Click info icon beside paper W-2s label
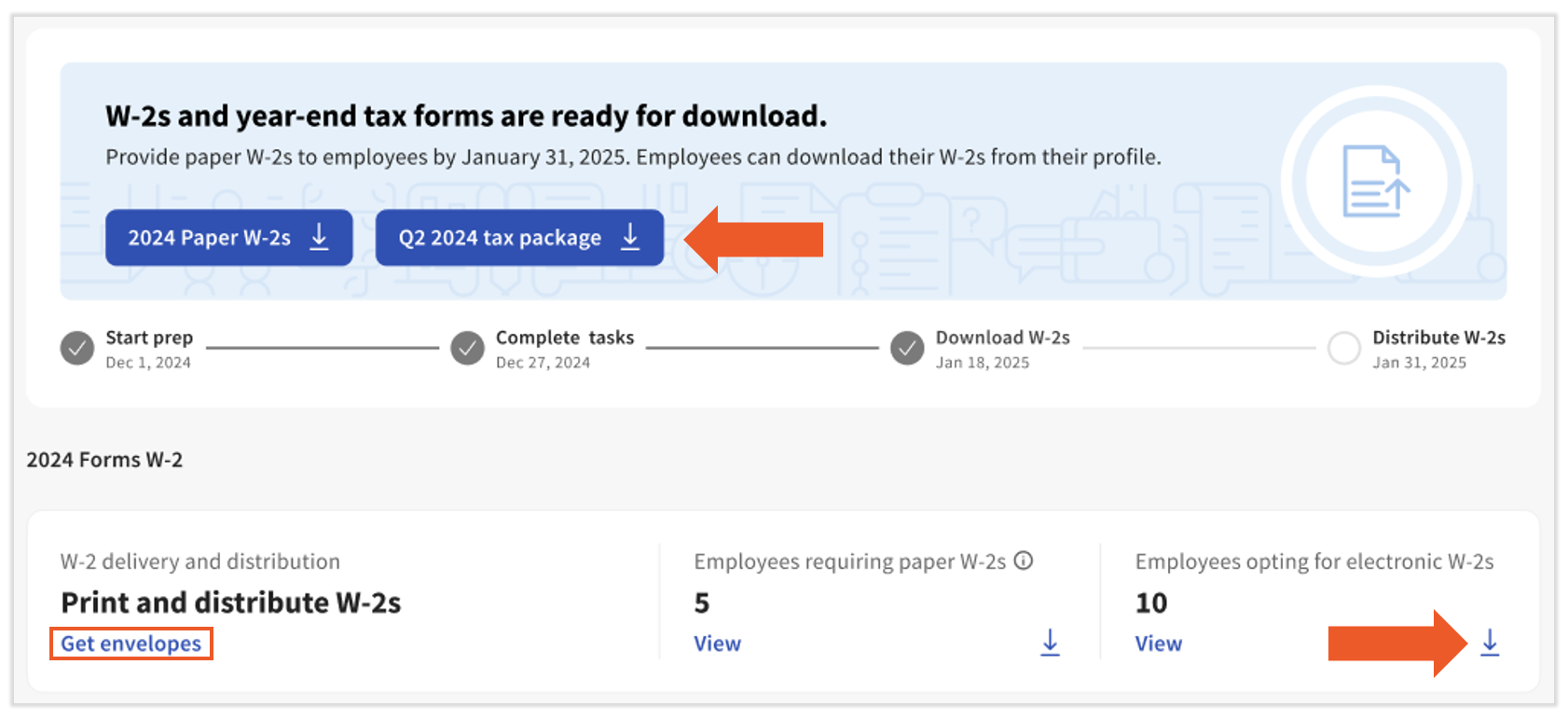This screenshot has height=720, width=1568. tap(1024, 561)
